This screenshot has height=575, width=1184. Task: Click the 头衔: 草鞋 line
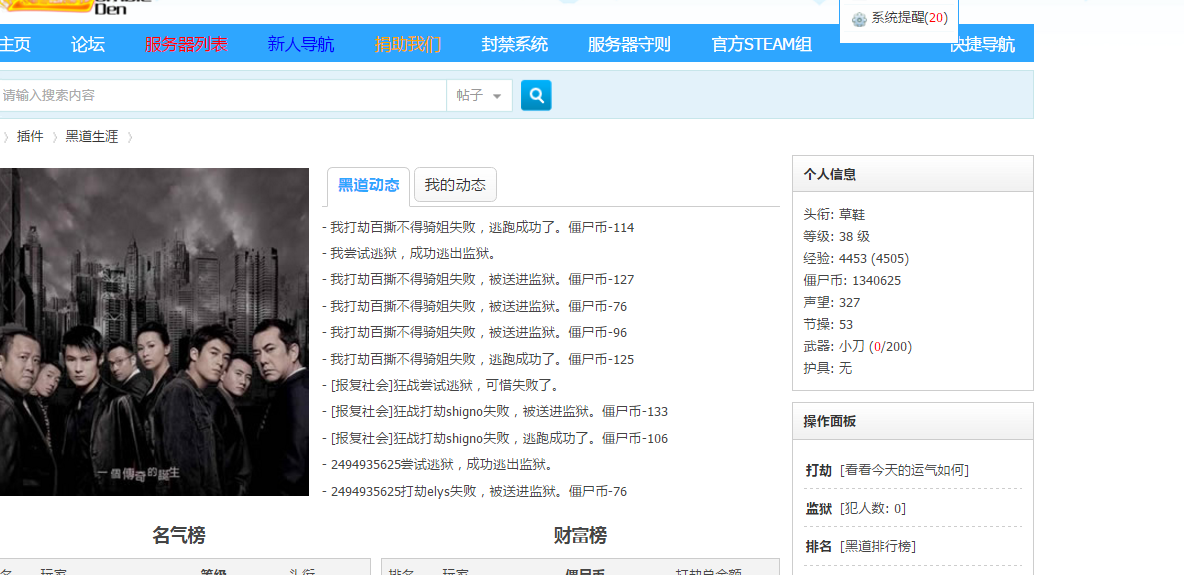(x=834, y=215)
